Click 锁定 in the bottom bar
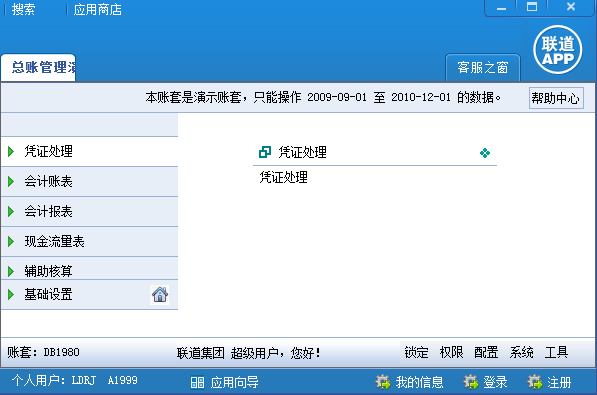 [x=416, y=352]
